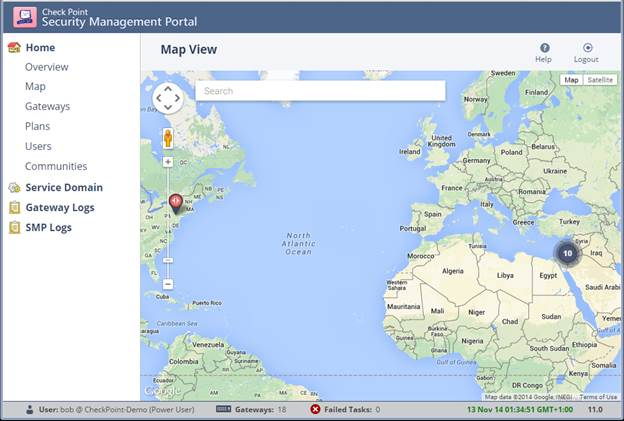Pan the map left with arrow

pos(159,98)
